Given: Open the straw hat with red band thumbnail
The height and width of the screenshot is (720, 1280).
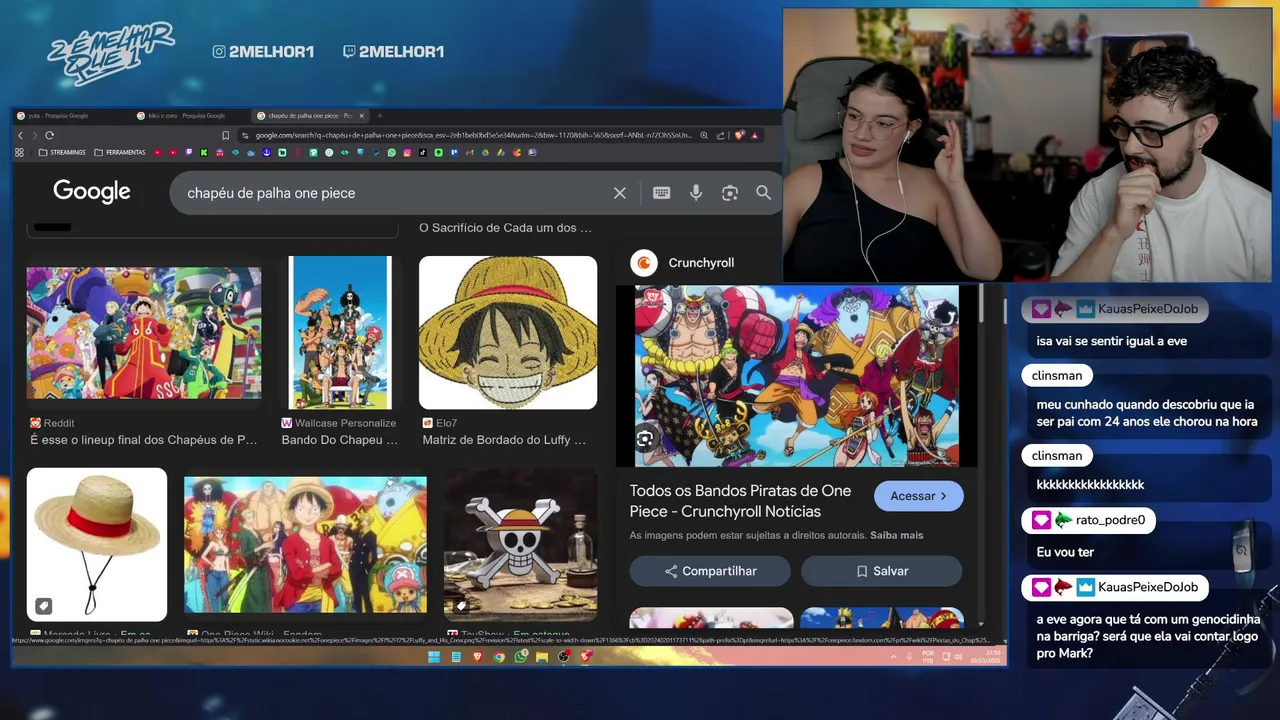Looking at the screenshot, I should 97,545.
